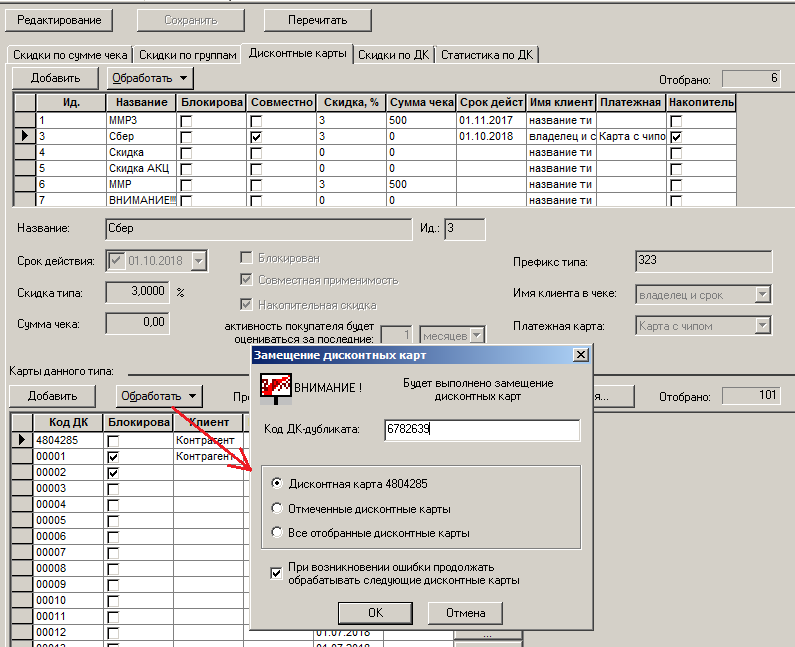795x647 pixels.
Task: Select the ВНИМАНИЕ!!! row in types table
Action: pyautogui.click(x=374, y=200)
